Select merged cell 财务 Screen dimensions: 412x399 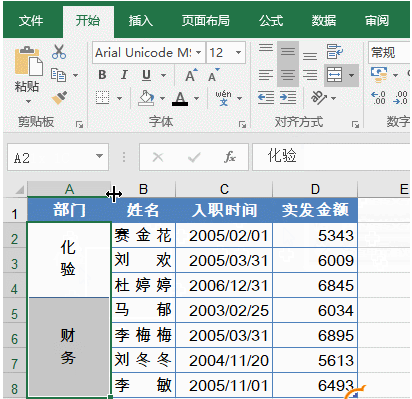coord(69,347)
